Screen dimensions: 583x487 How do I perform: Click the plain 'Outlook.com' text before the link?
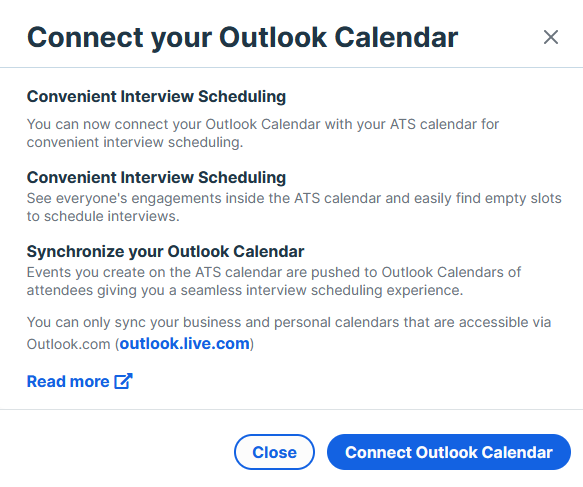(x=68, y=344)
